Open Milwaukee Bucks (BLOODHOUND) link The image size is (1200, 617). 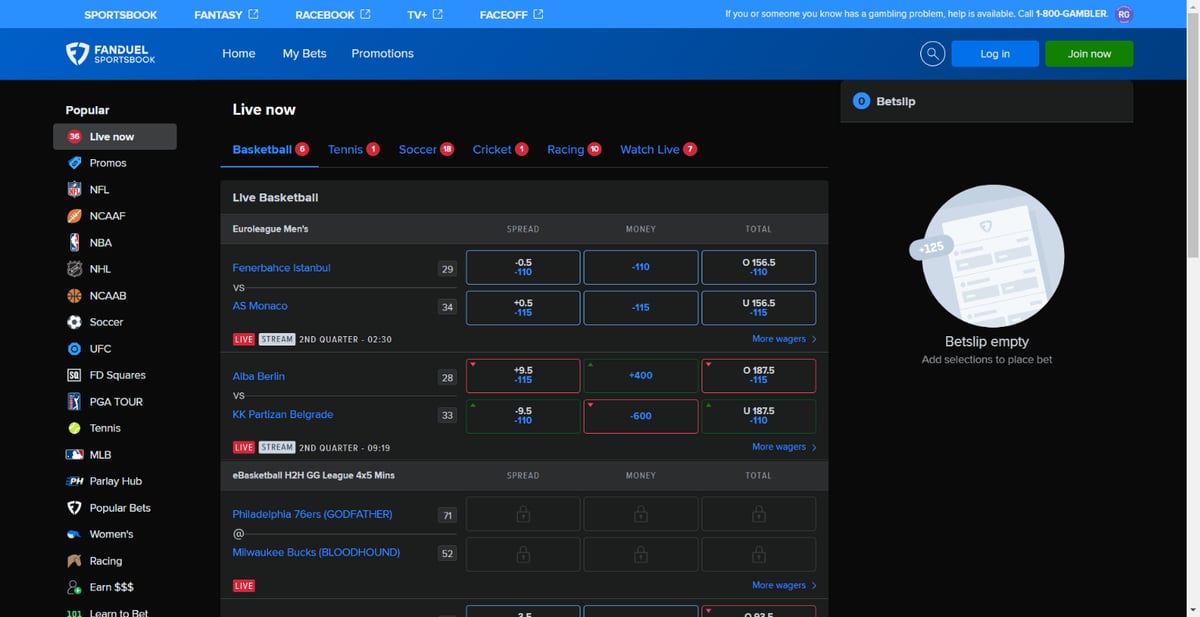(x=316, y=552)
